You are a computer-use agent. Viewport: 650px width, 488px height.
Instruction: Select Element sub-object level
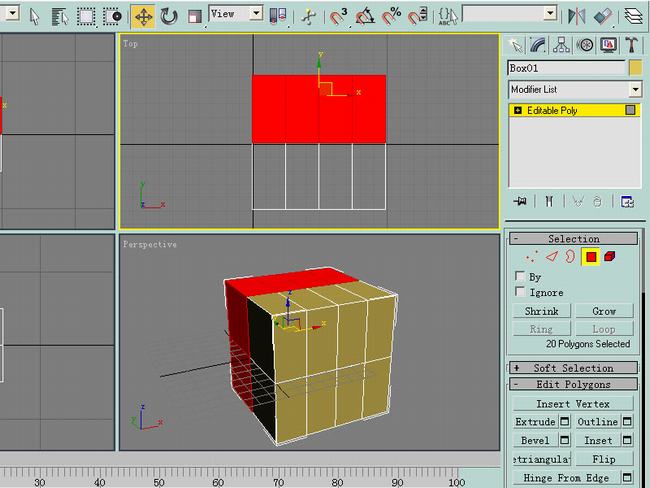tap(609, 257)
